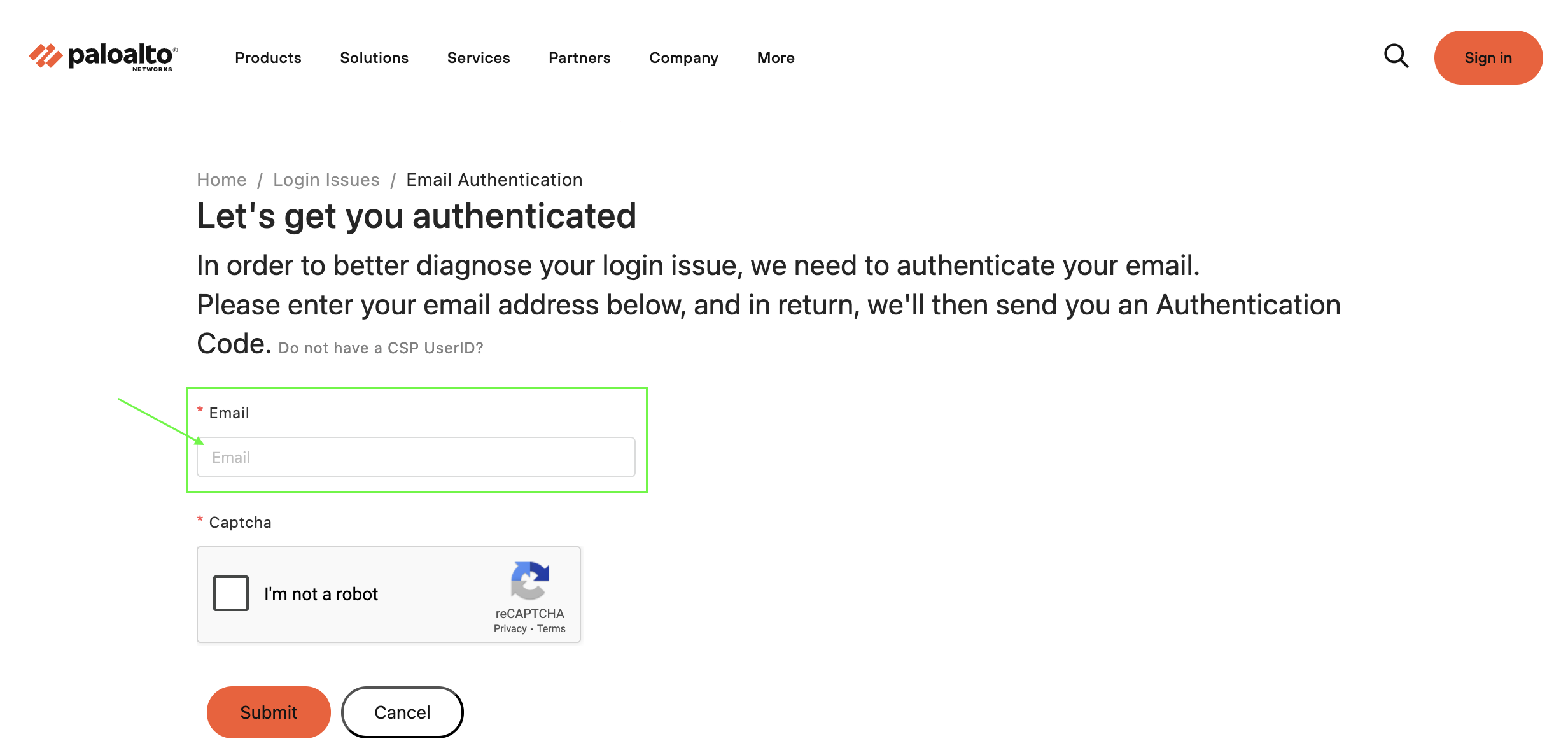Go to Home breadcrumb link
The image size is (1568, 755).
[221, 180]
